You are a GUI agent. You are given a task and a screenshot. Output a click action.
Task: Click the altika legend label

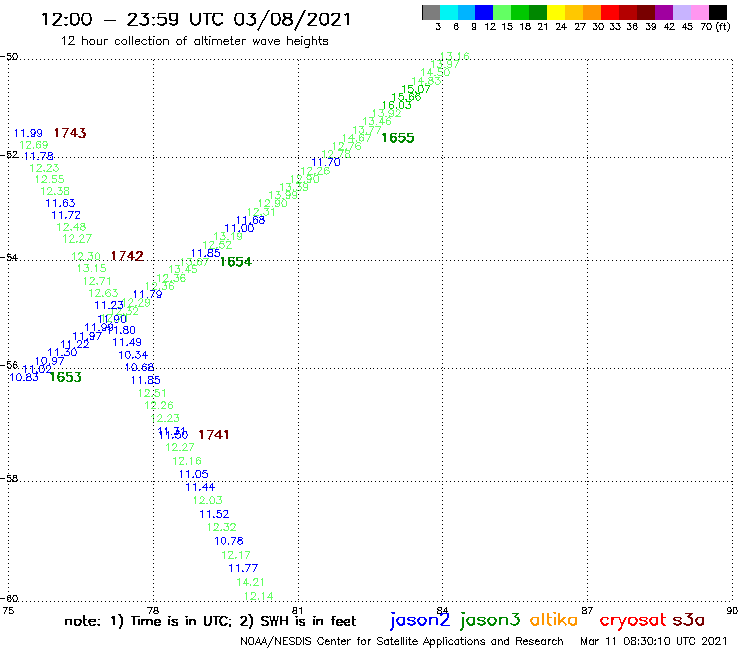point(554,619)
